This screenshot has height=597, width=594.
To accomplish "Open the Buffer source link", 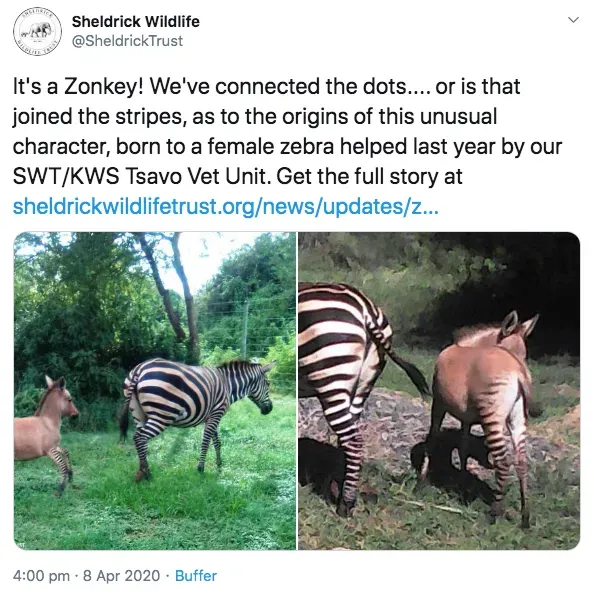I will [x=196, y=576].
